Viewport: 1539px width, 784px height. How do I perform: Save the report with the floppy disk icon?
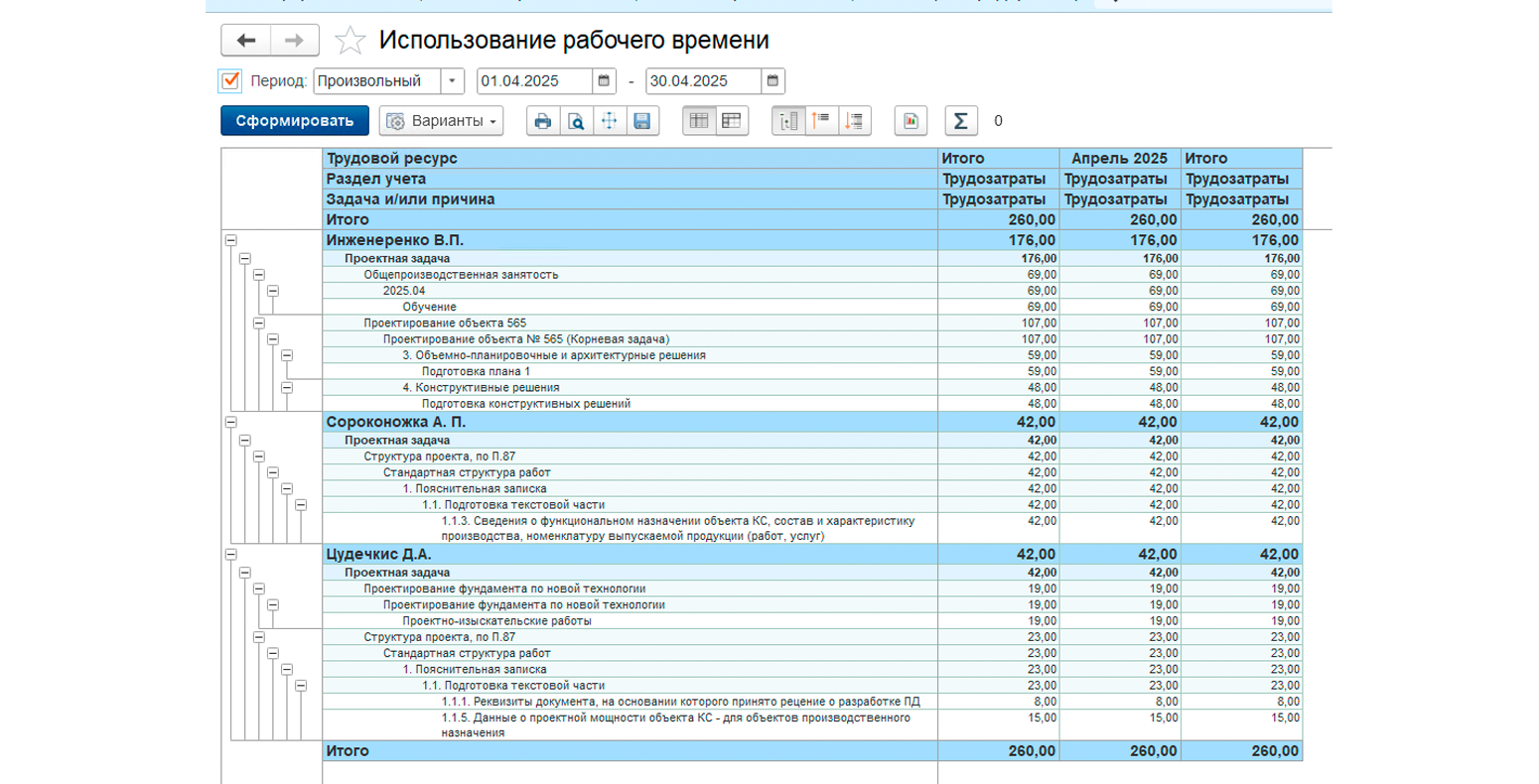[x=641, y=121]
